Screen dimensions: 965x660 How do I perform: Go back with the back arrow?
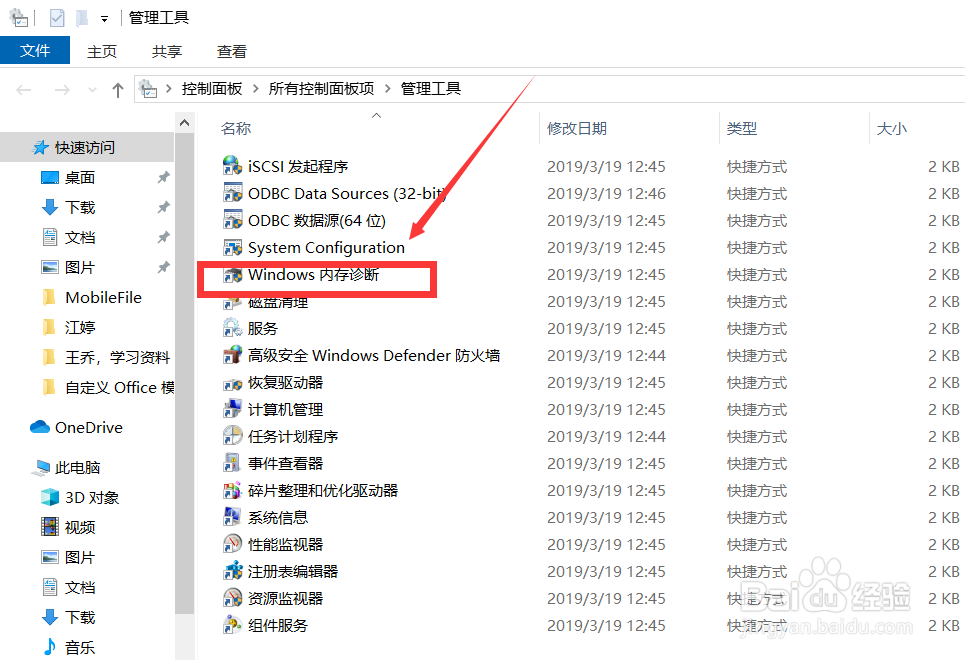24,90
